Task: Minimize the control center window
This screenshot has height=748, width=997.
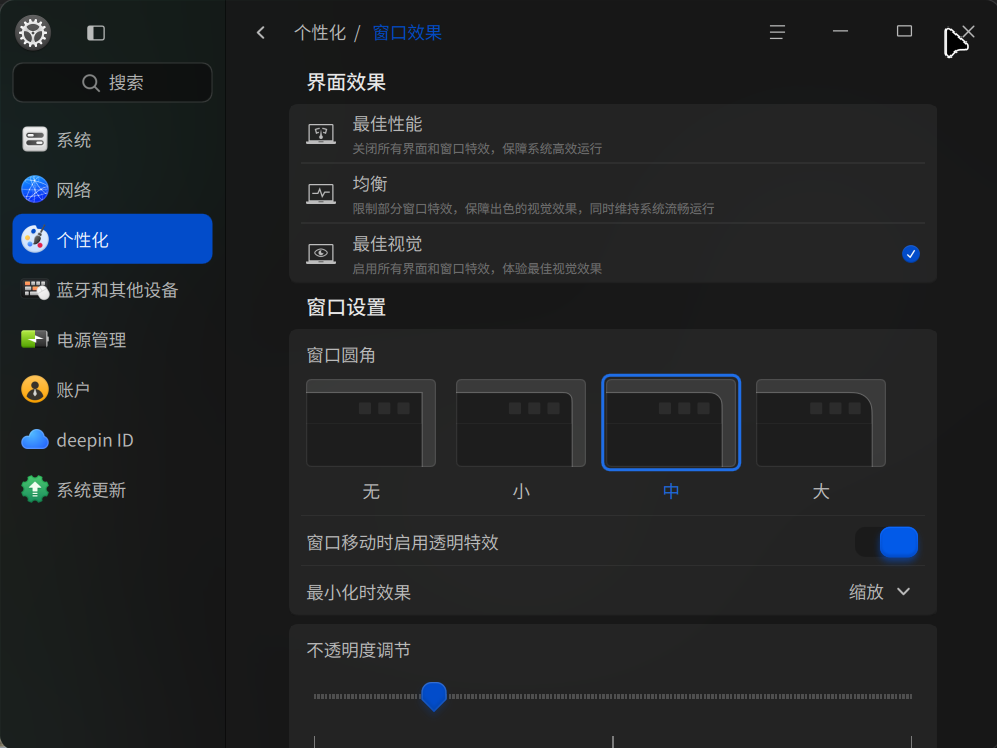Action: pyautogui.click(x=841, y=31)
